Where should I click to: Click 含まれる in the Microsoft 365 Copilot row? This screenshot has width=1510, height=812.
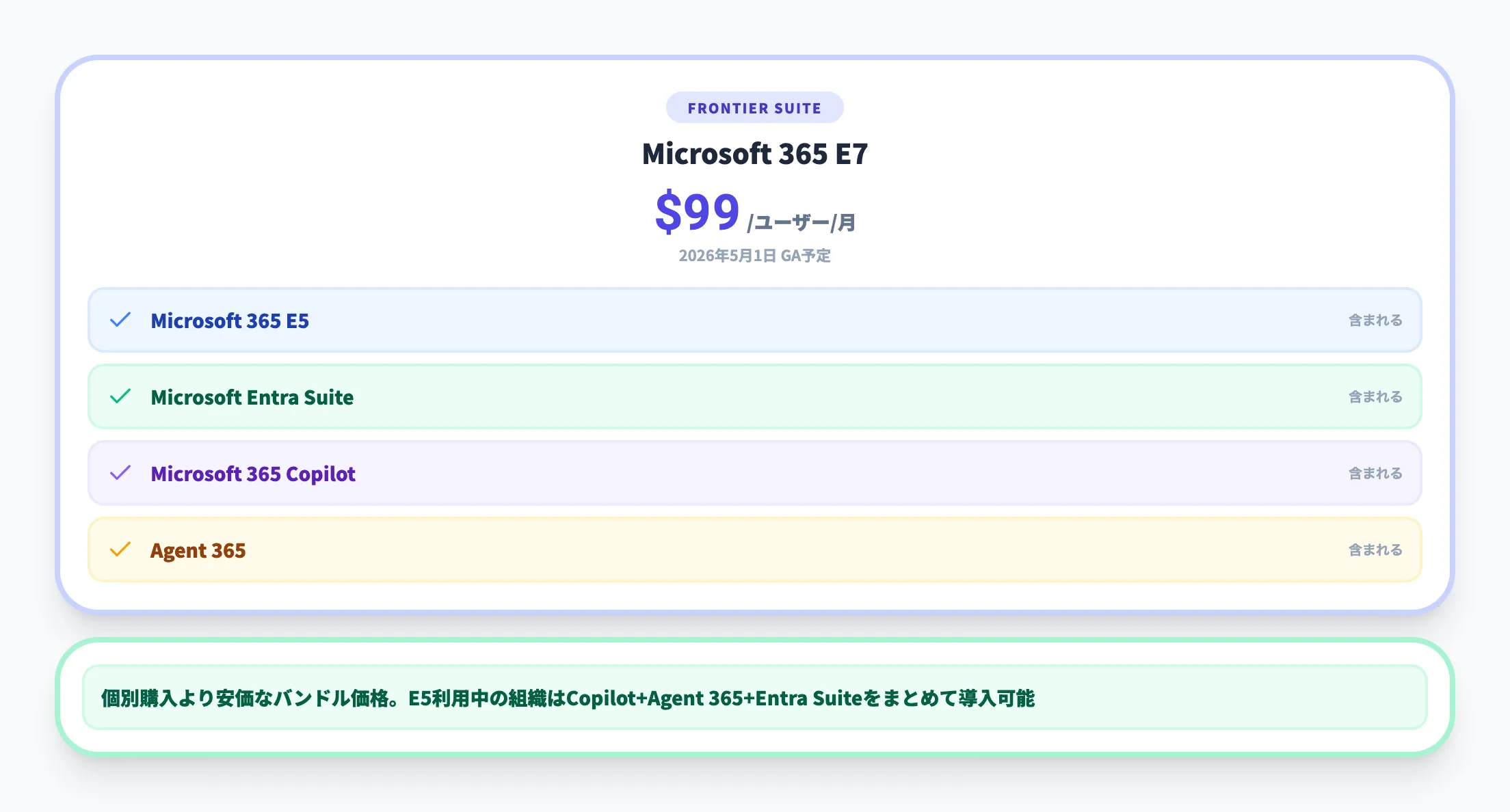tap(1375, 473)
